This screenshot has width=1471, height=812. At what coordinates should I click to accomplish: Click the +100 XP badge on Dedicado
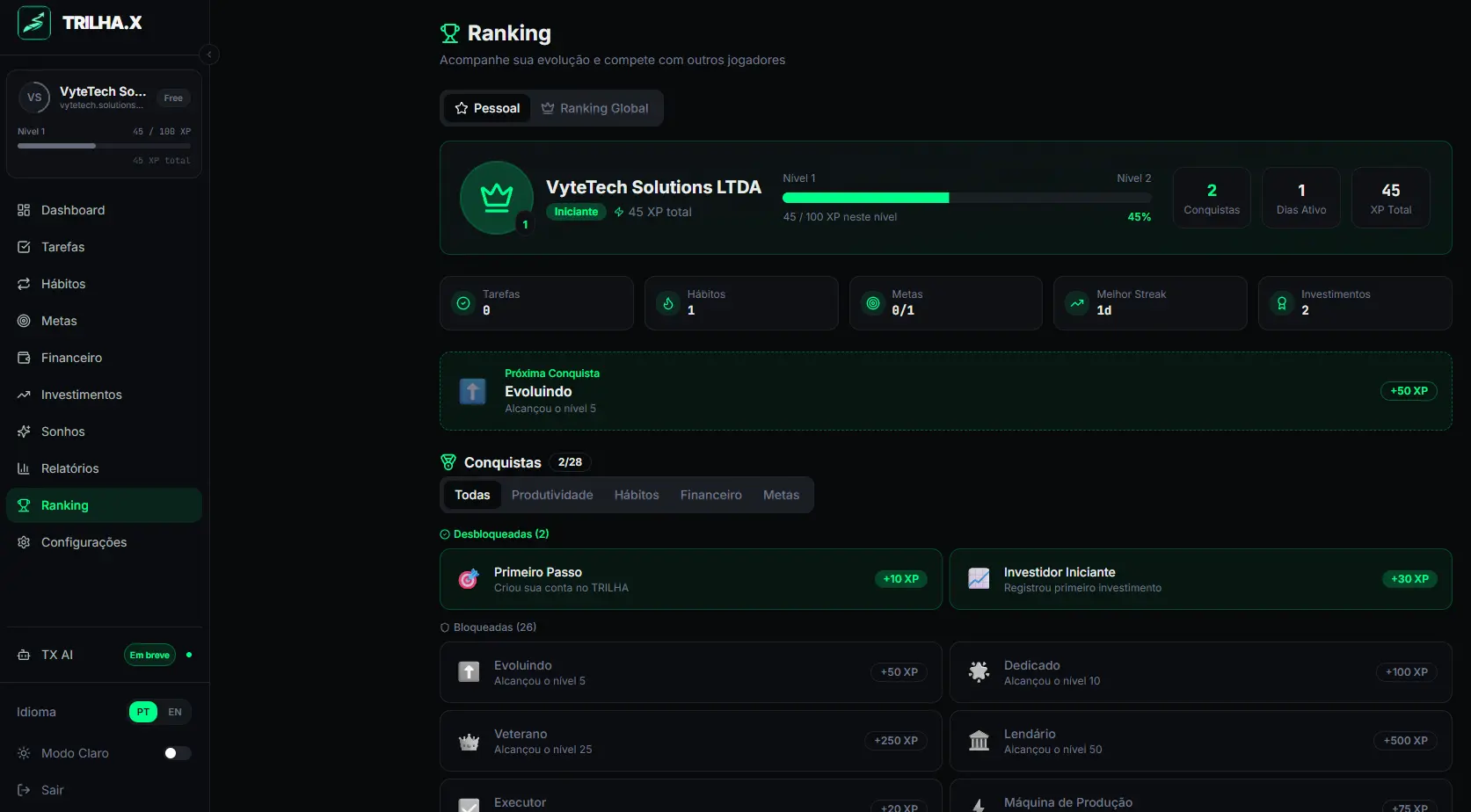pos(1407,672)
